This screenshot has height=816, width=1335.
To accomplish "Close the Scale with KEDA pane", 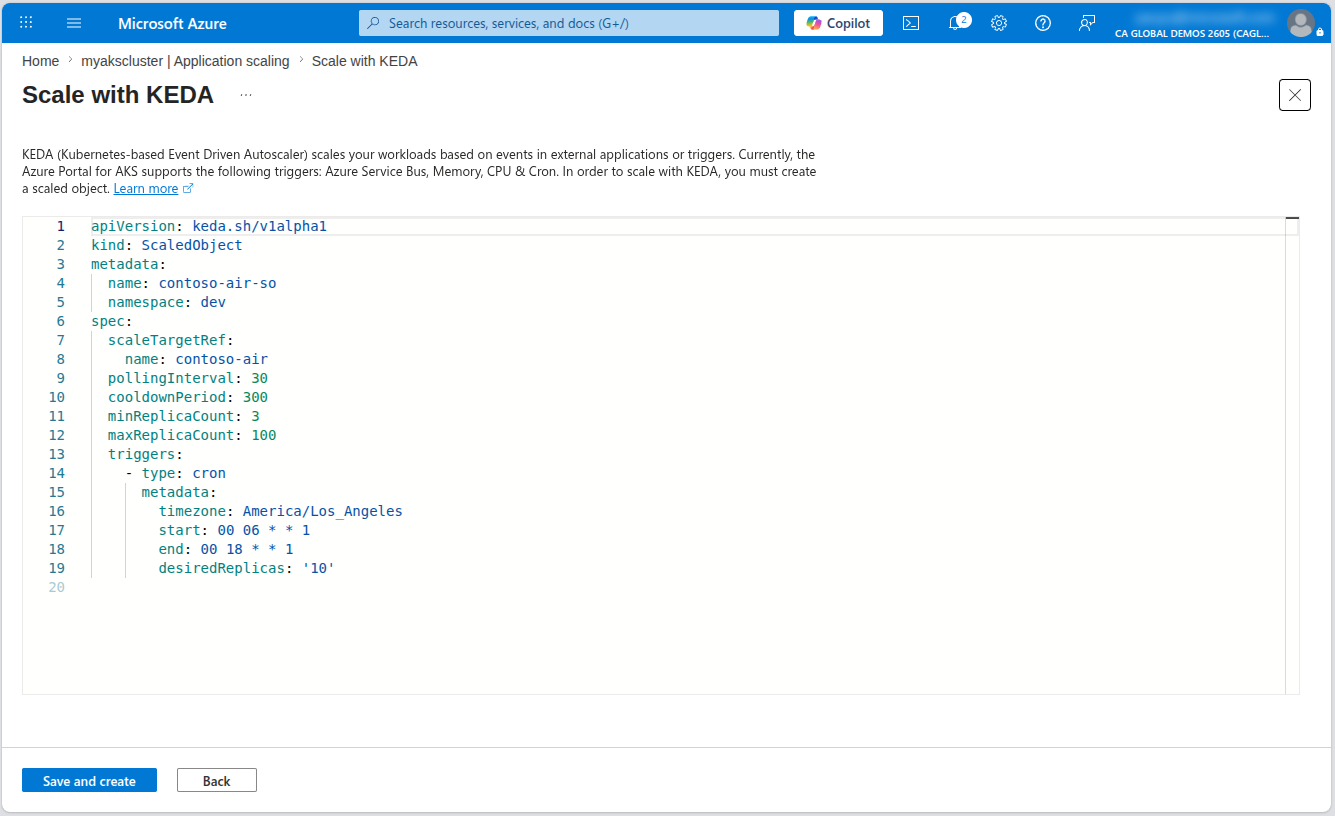I will (x=1295, y=95).
